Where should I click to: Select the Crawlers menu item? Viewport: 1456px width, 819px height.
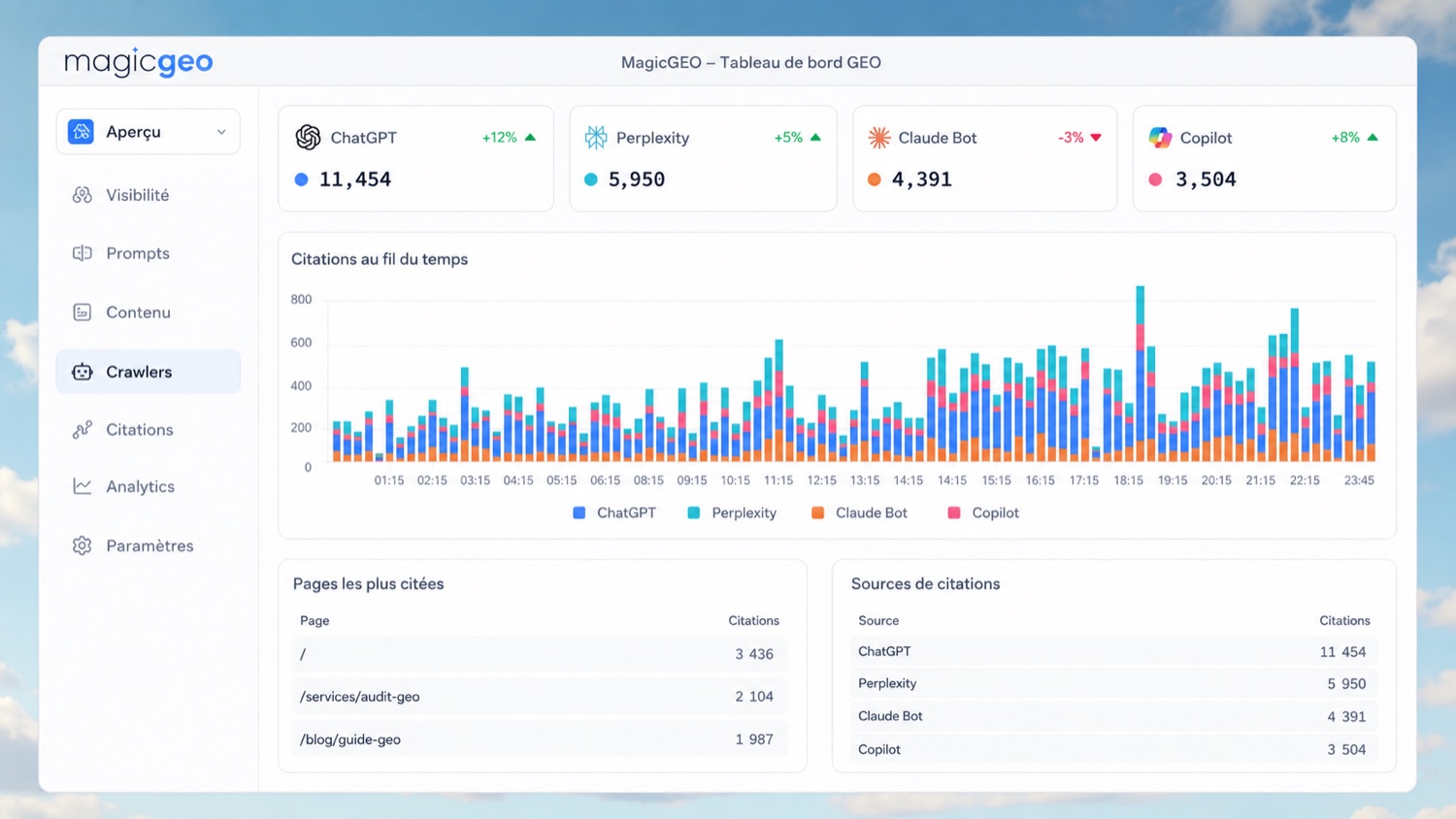point(148,372)
